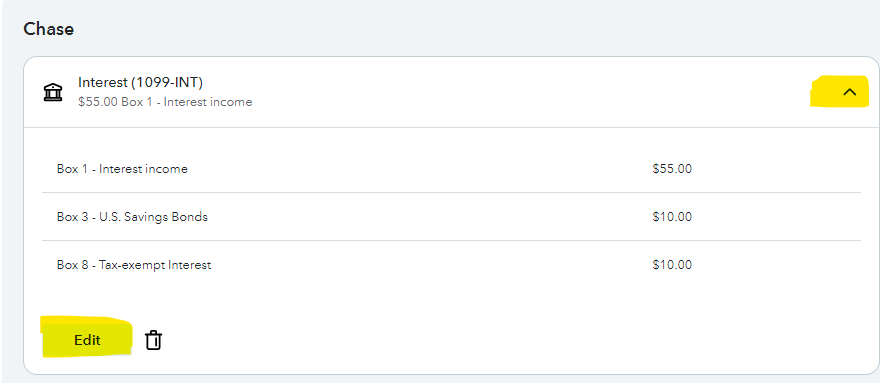Delete the 1099-INT entry with trash icon
The height and width of the screenshot is (383, 880).
tap(153, 340)
